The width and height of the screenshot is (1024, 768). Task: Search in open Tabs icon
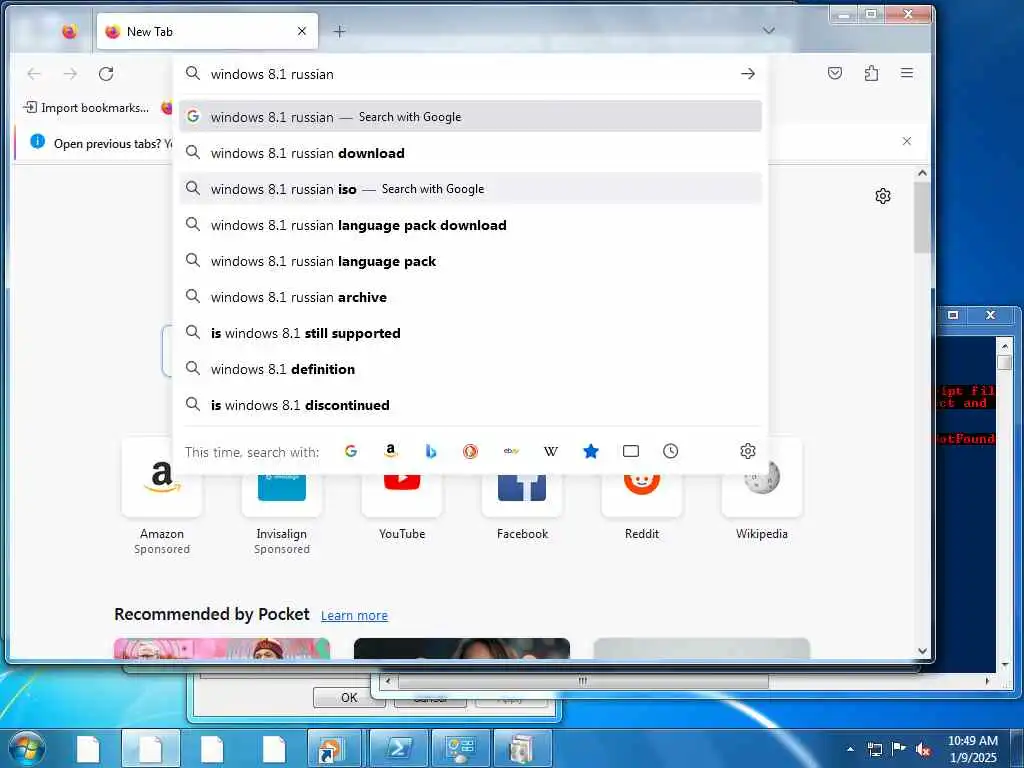631,451
